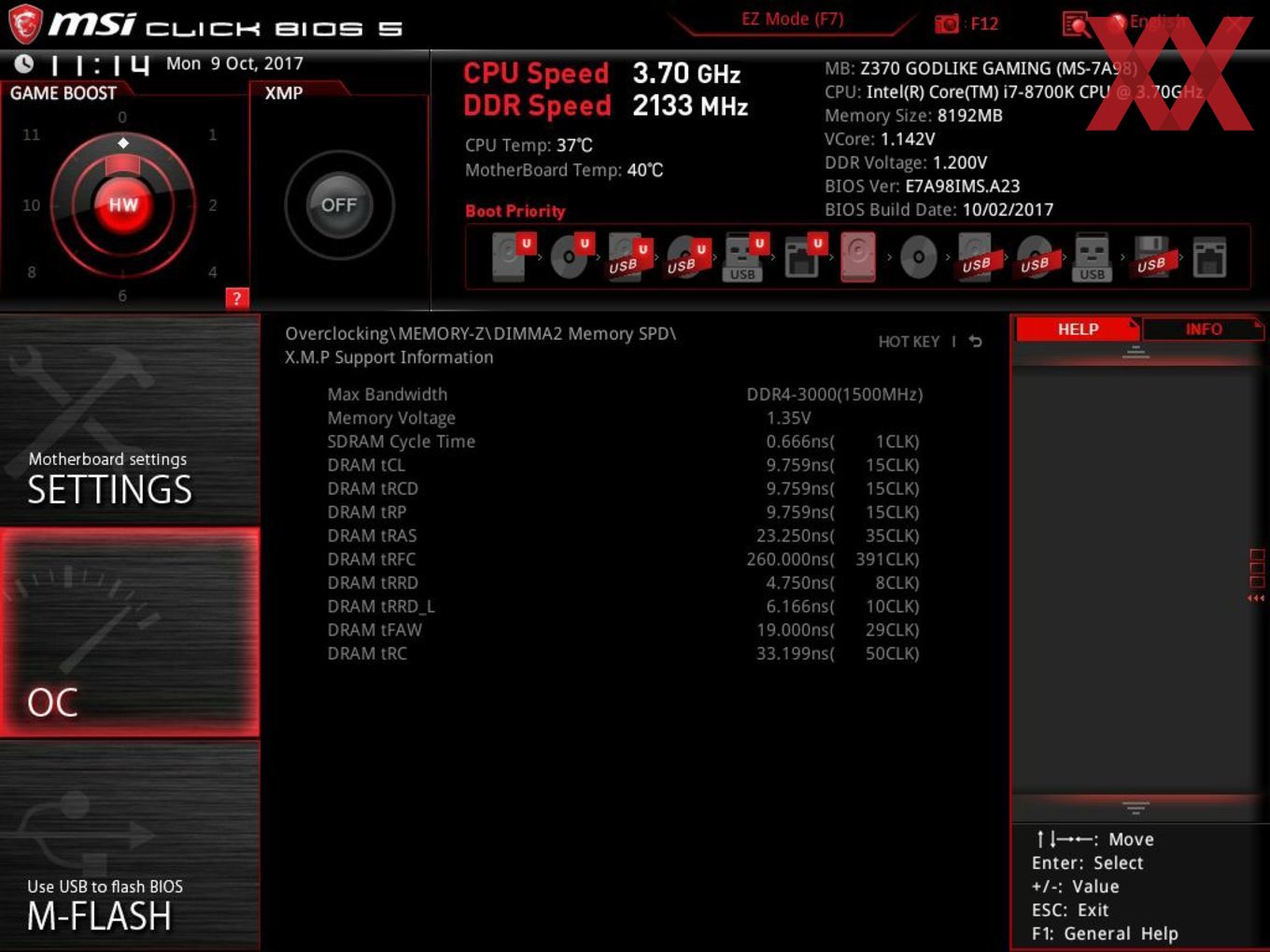Select the legacy USB key boot icon

[1092, 257]
